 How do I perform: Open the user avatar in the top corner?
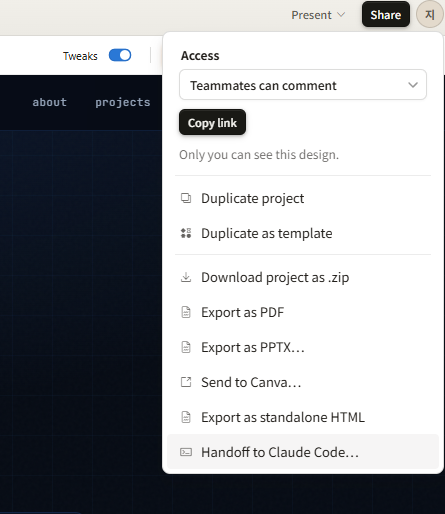tap(429, 14)
